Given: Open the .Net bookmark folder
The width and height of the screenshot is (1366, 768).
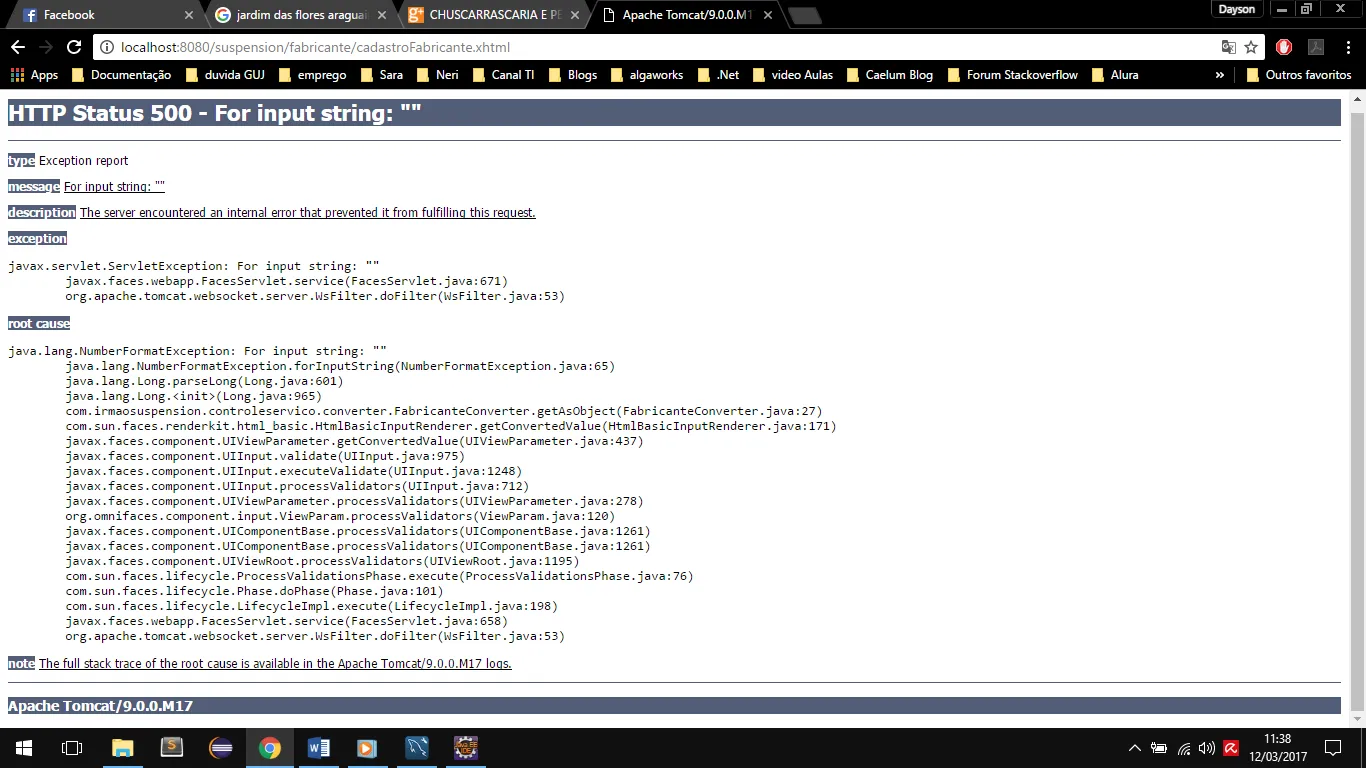Looking at the screenshot, I should (x=718, y=75).
